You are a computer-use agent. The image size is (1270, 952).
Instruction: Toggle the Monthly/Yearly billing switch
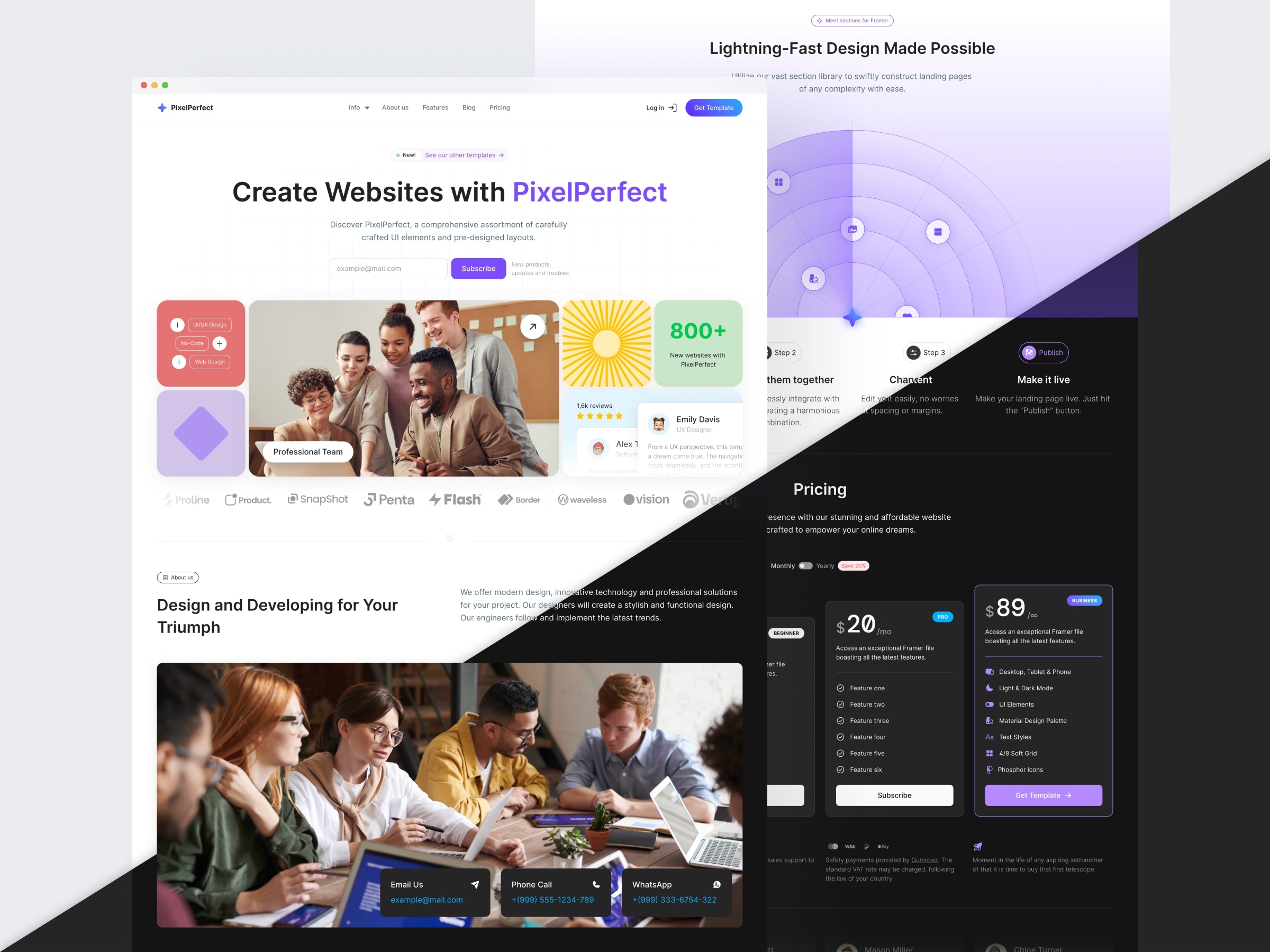click(x=807, y=565)
